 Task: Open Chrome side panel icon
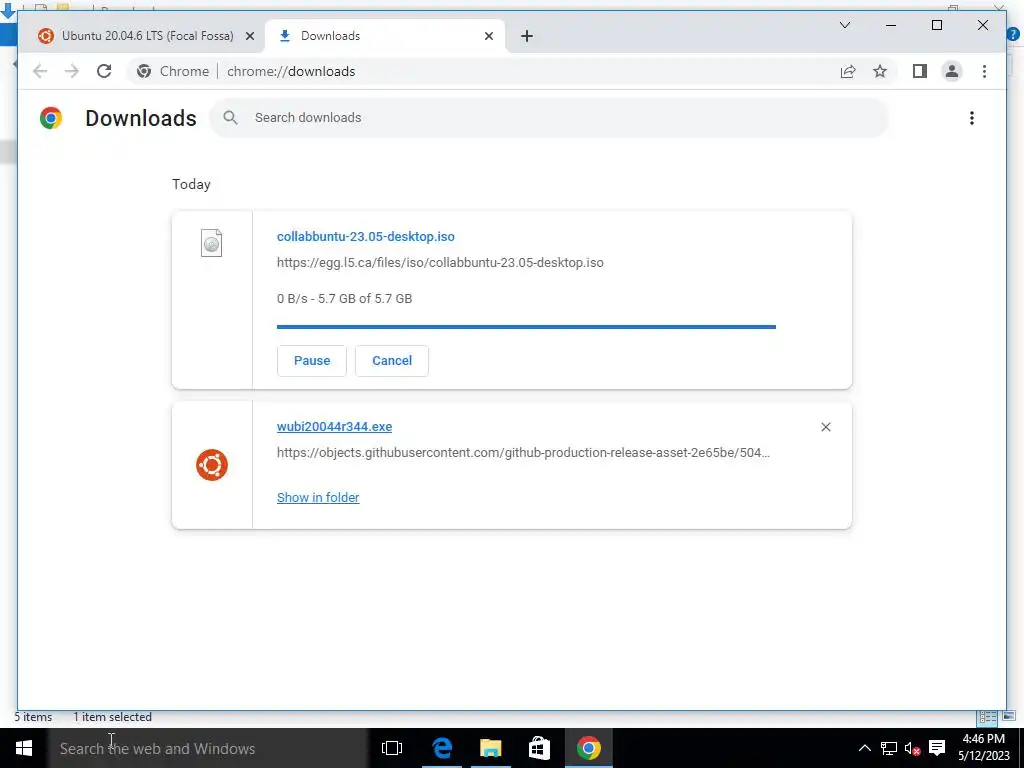tap(920, 71)
